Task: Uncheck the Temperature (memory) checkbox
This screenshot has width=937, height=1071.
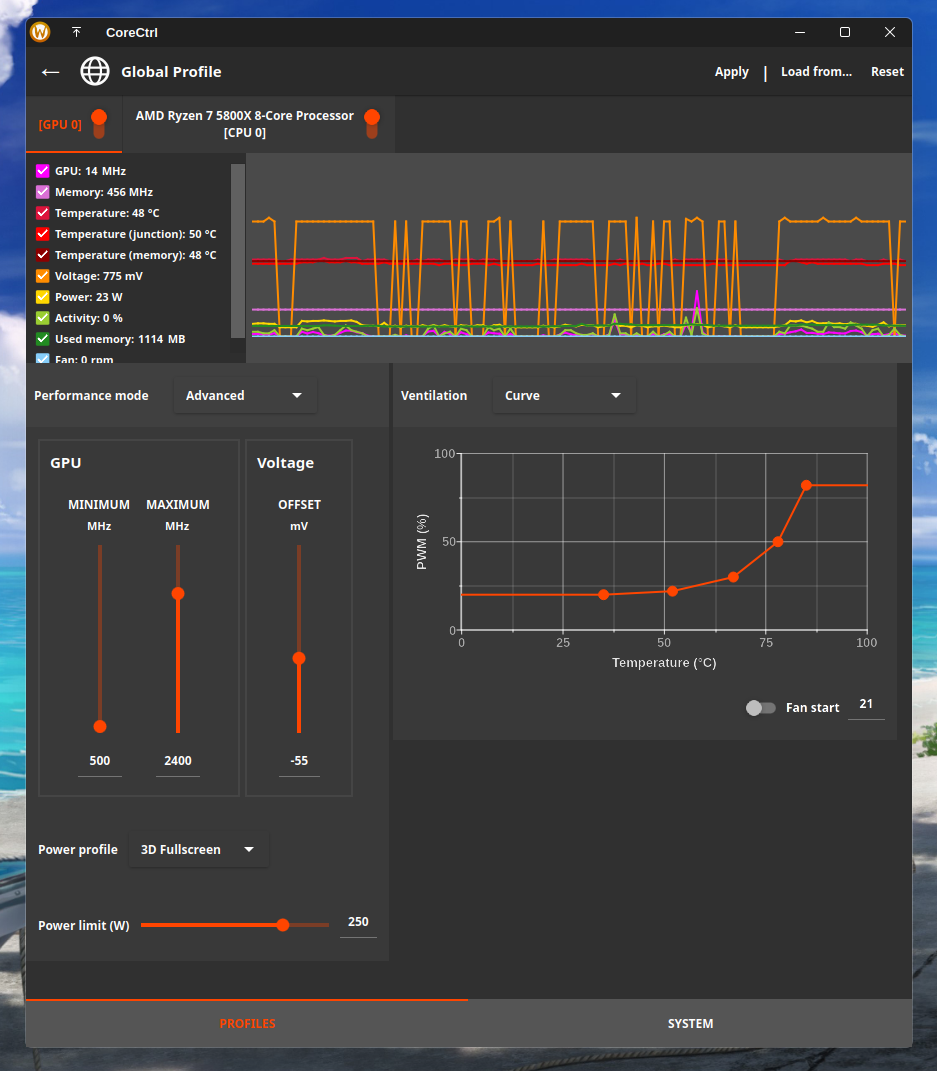Action: click(x=42, y=255)
